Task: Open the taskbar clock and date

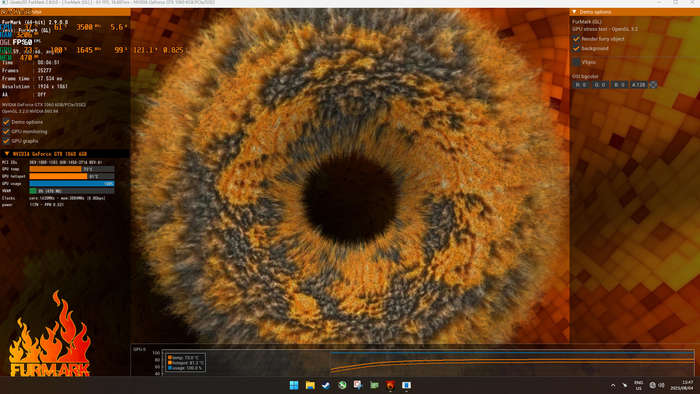Action: [x=688, y=386]
